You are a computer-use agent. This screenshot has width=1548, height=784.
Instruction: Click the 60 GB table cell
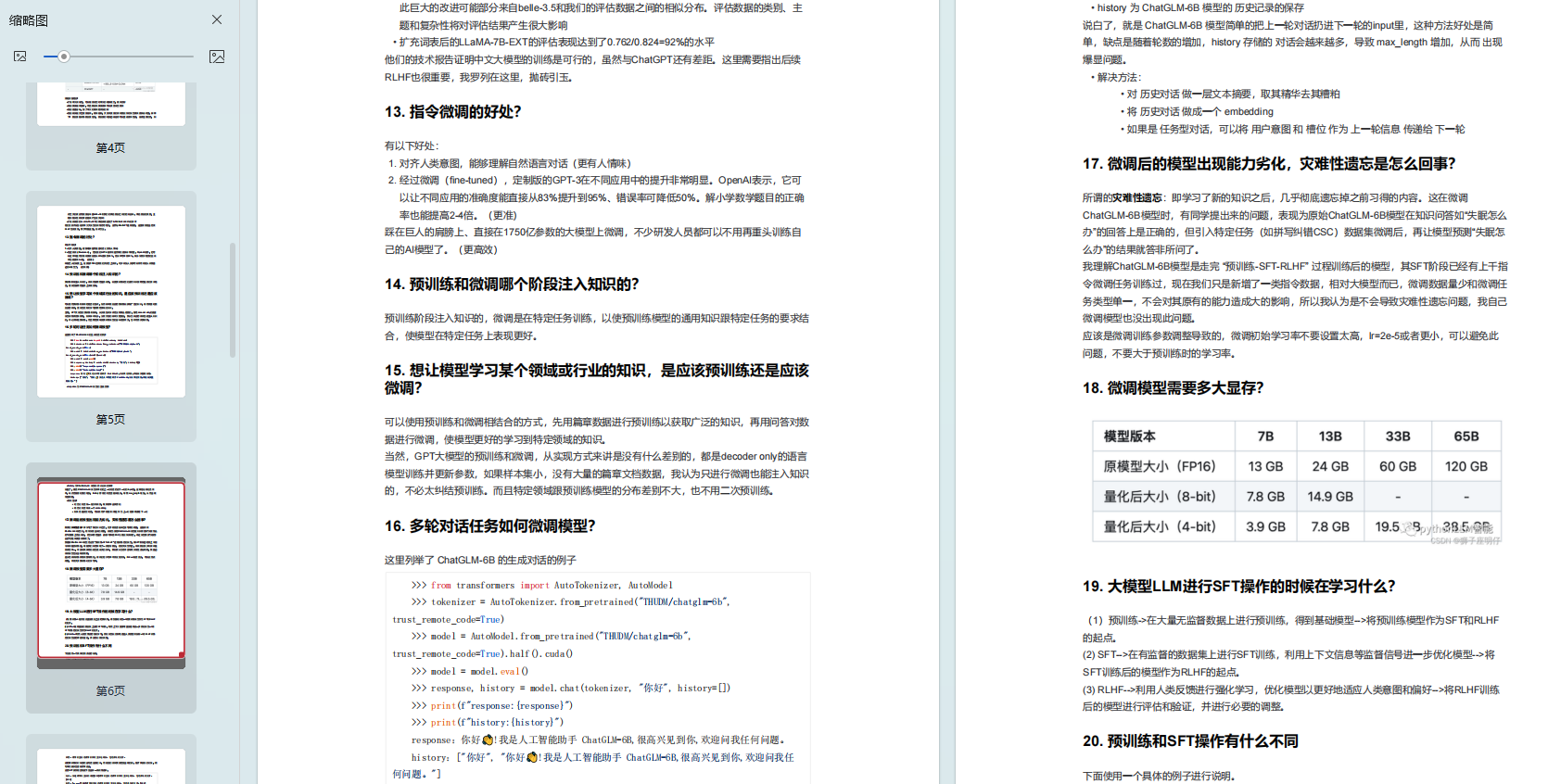pyautogui.click(x=1398, y=466)
